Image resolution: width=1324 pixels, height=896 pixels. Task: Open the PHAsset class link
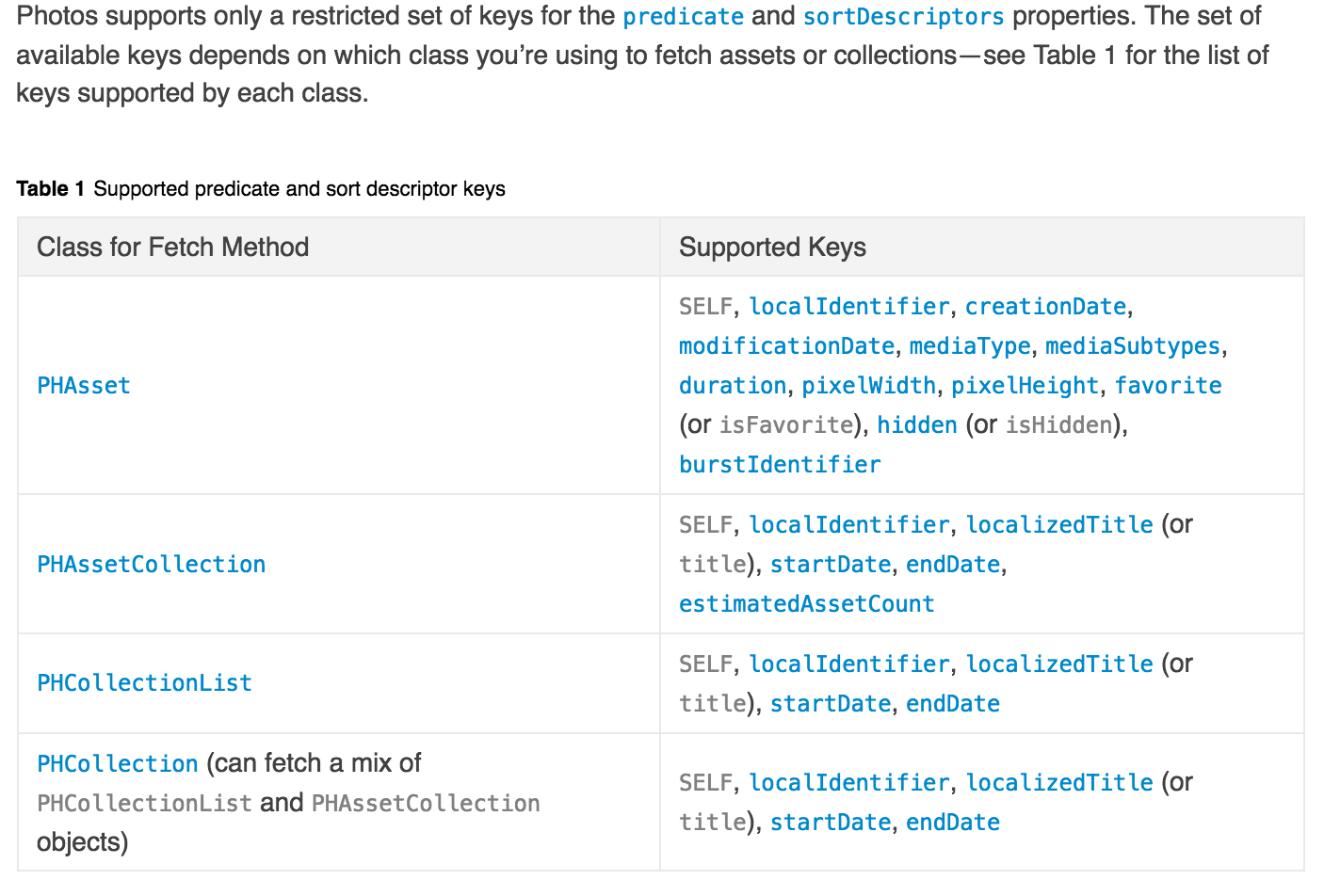point(84,386)
